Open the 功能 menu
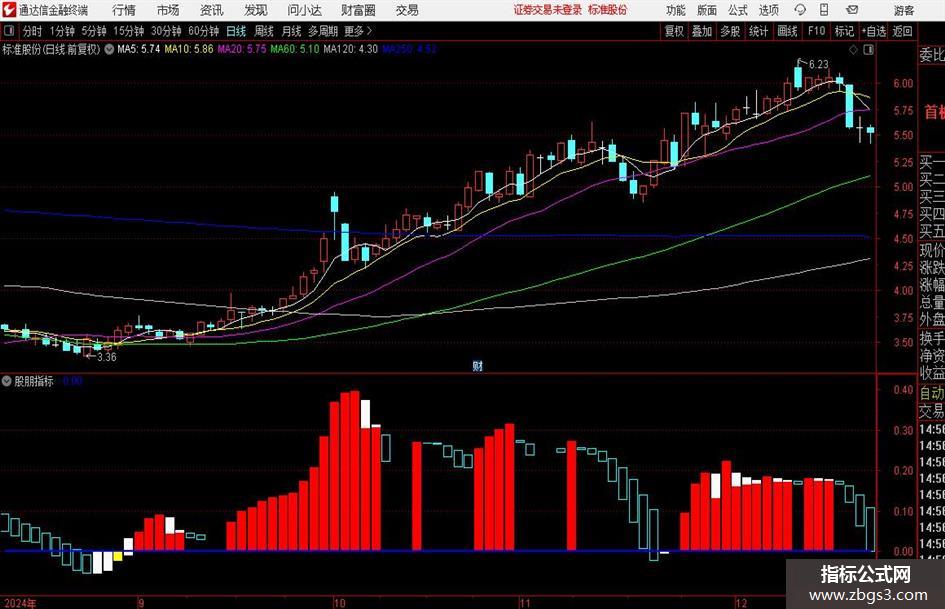Image resolution: width=945 pixels, height=609 pixels. point(676,10)
